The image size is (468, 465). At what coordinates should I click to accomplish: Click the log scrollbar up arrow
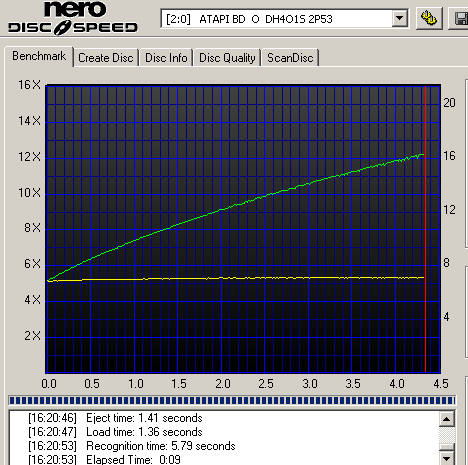click(447, 419)
